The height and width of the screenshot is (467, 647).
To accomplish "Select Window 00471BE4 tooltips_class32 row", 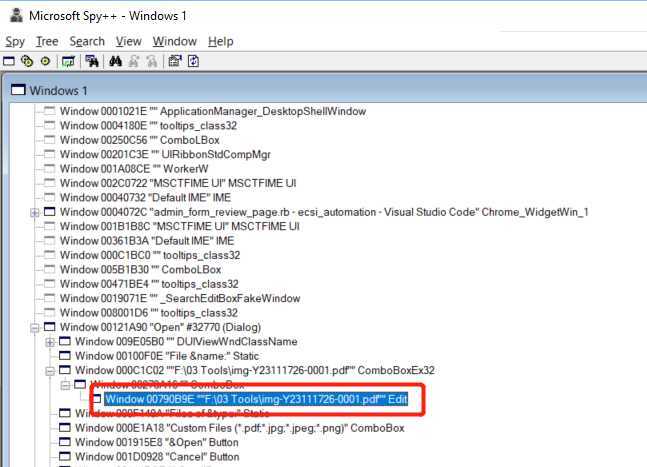I will click(149, 284).
